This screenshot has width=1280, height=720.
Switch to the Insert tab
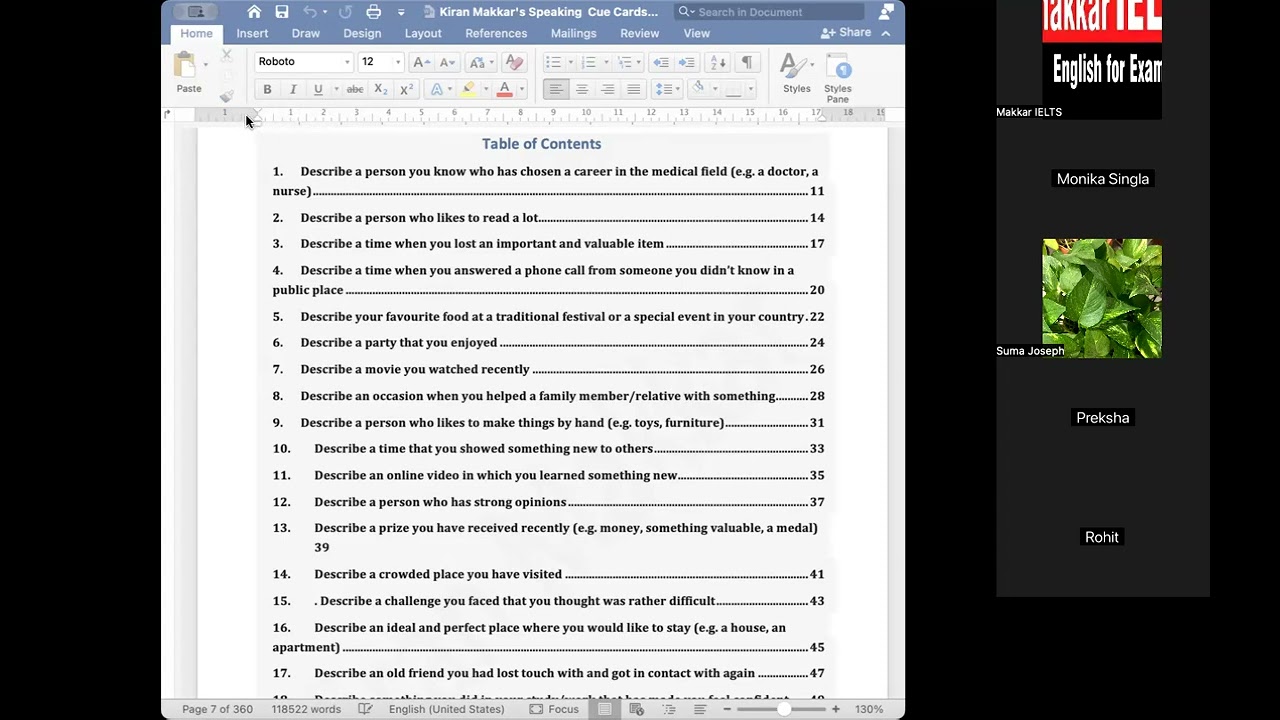click(252, 33)
